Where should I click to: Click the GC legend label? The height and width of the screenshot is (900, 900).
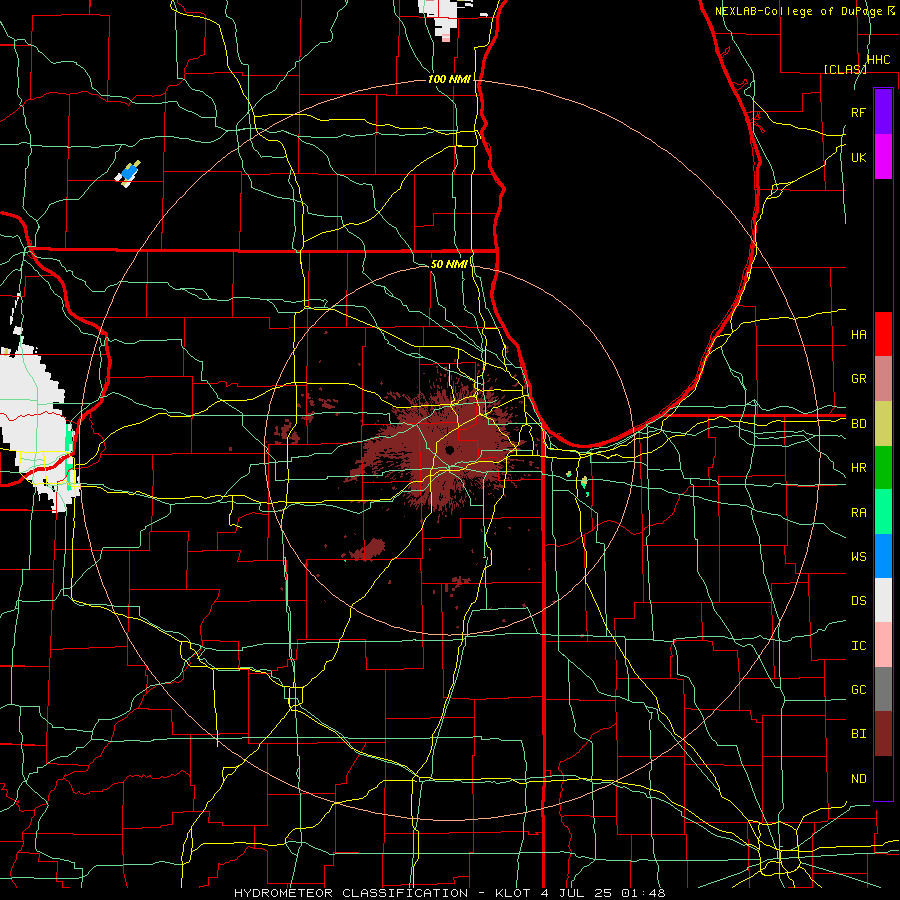click(859, 690)
